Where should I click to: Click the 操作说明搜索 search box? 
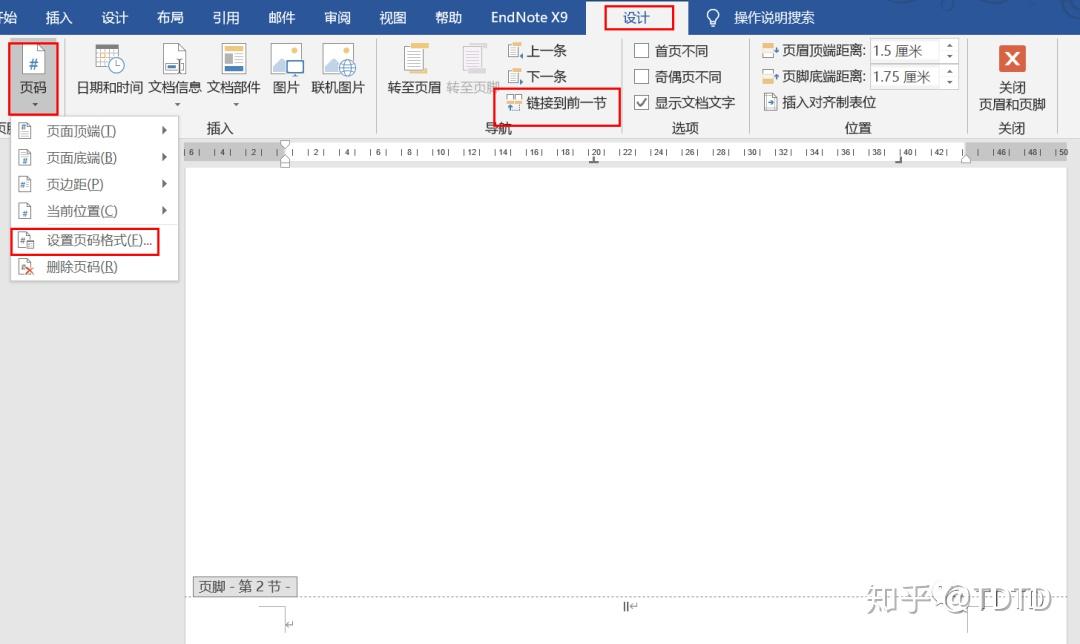pyautogui.click(x=774, y=18)
